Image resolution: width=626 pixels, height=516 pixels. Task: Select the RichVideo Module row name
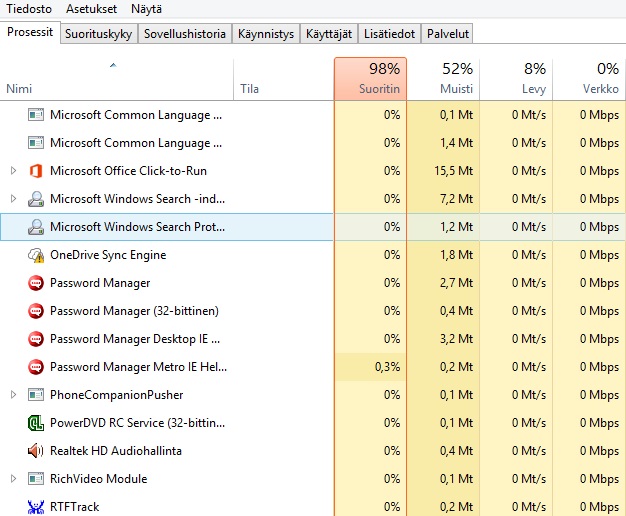pos(99,478)
